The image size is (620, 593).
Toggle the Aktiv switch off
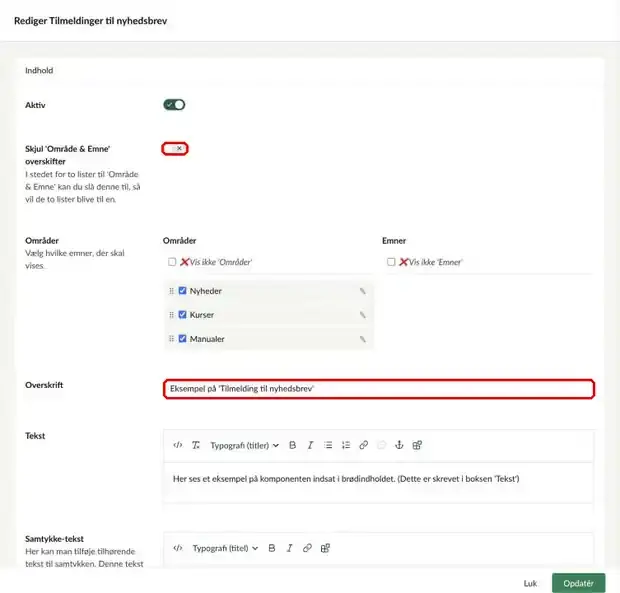point(174,105)
